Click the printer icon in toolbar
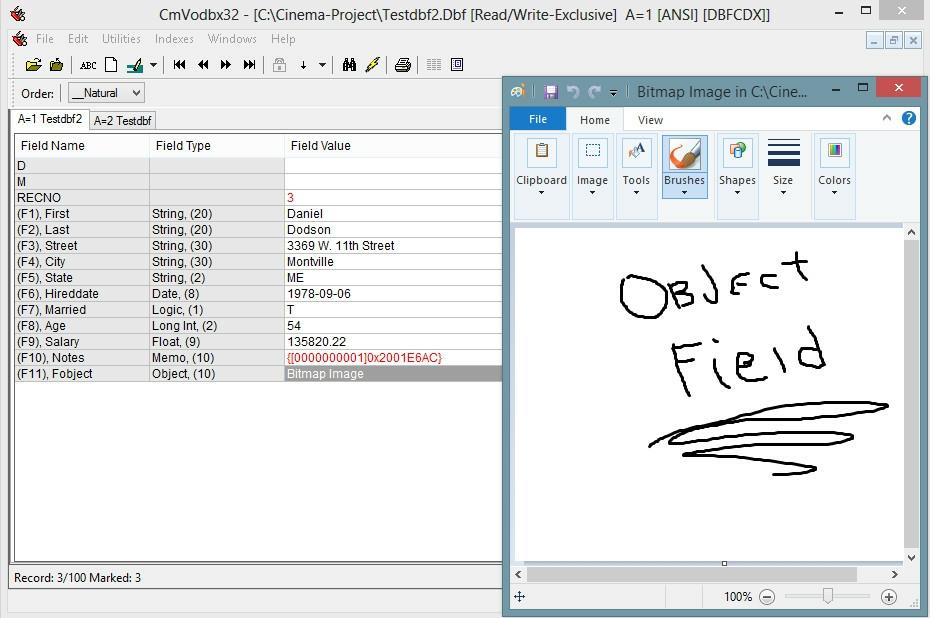 (402, 65)
